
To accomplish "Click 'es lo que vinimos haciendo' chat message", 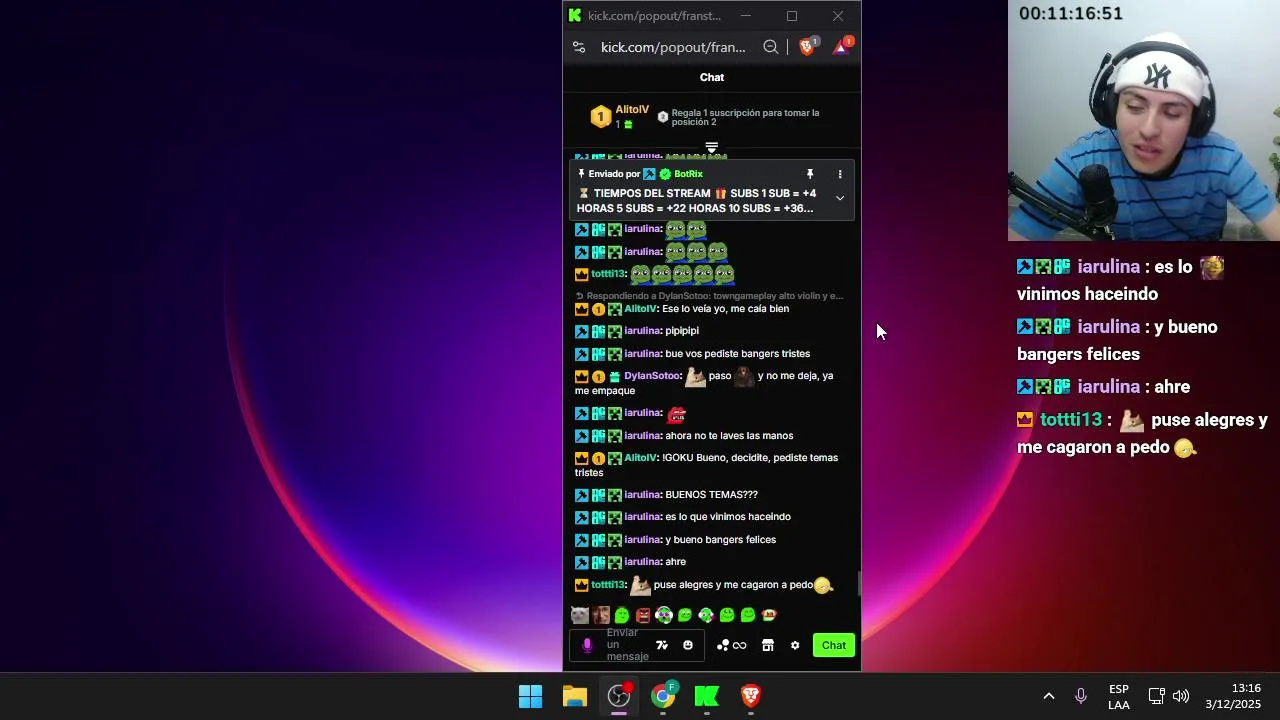I will click(728, 517).
